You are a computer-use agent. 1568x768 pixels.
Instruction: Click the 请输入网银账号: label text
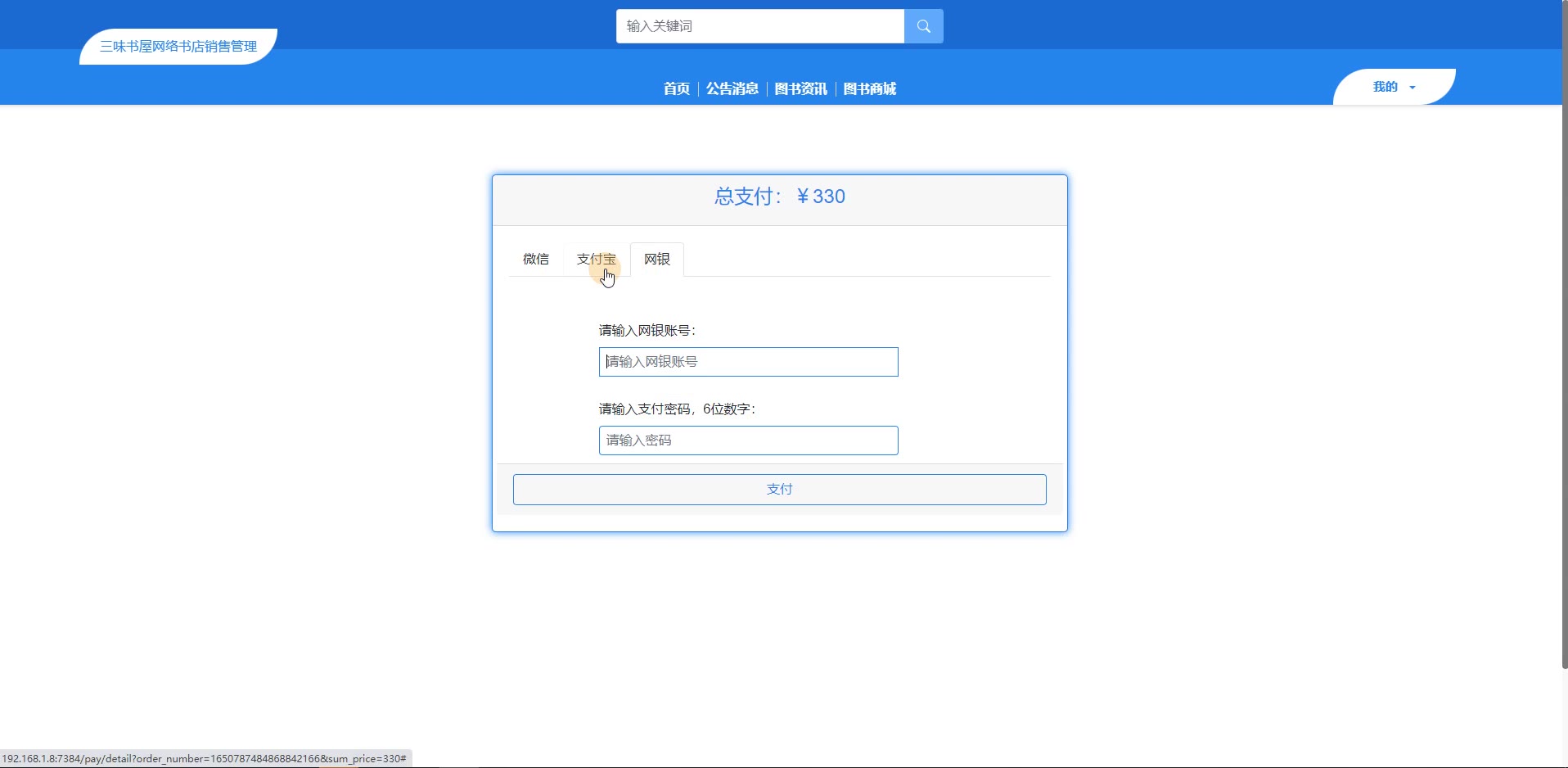(x=647, y=331)
